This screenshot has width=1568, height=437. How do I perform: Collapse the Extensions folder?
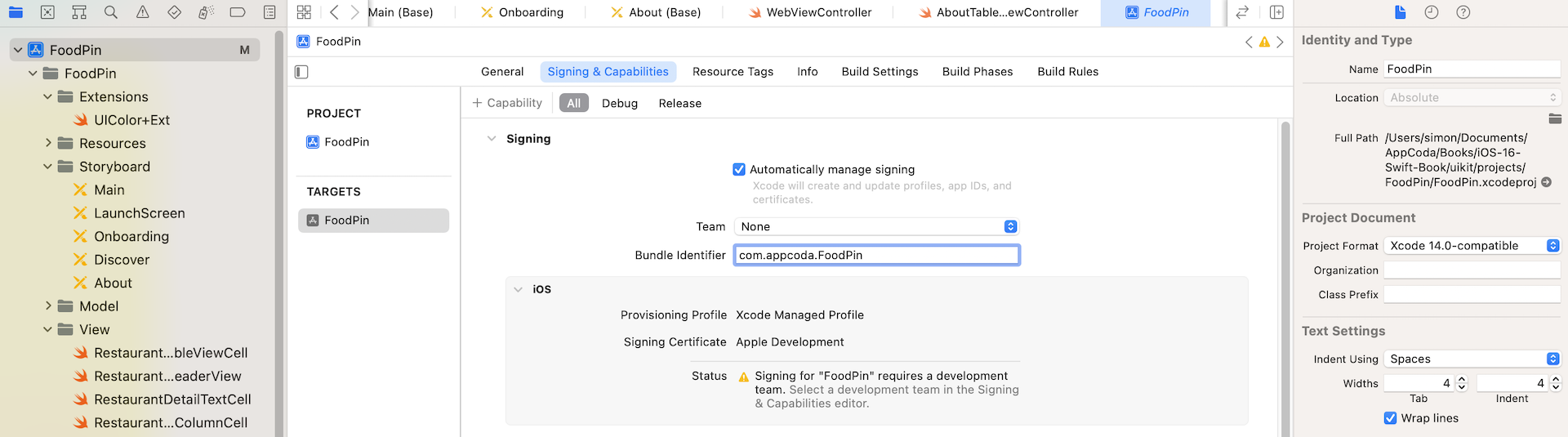47,96
